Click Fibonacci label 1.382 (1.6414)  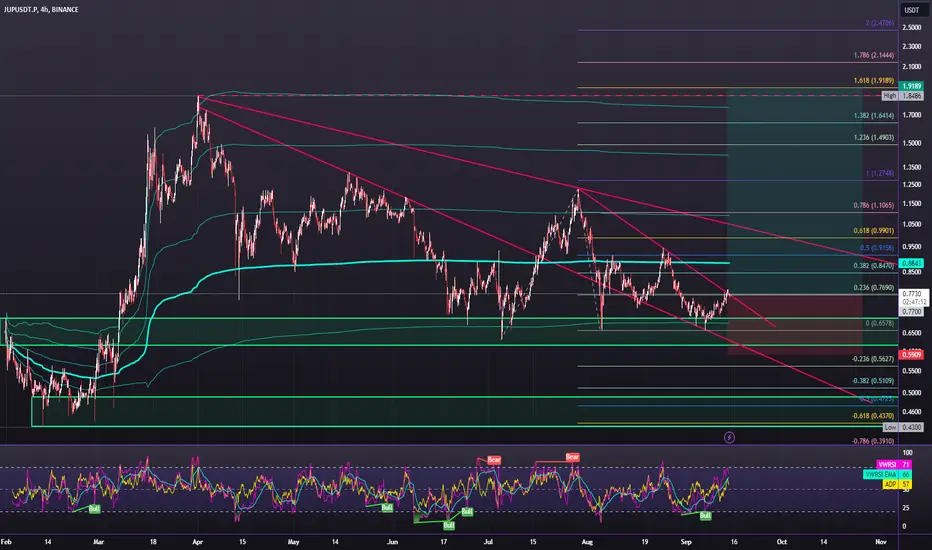point(874,116)
